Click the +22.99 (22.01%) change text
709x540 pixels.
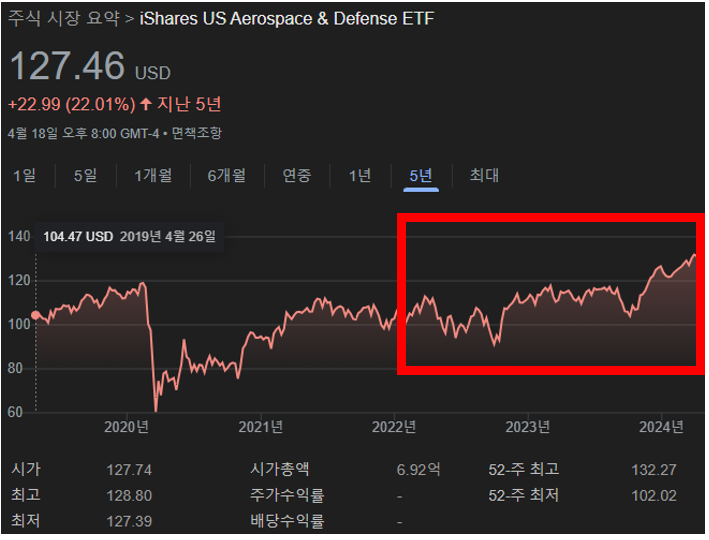pos(71,104)
